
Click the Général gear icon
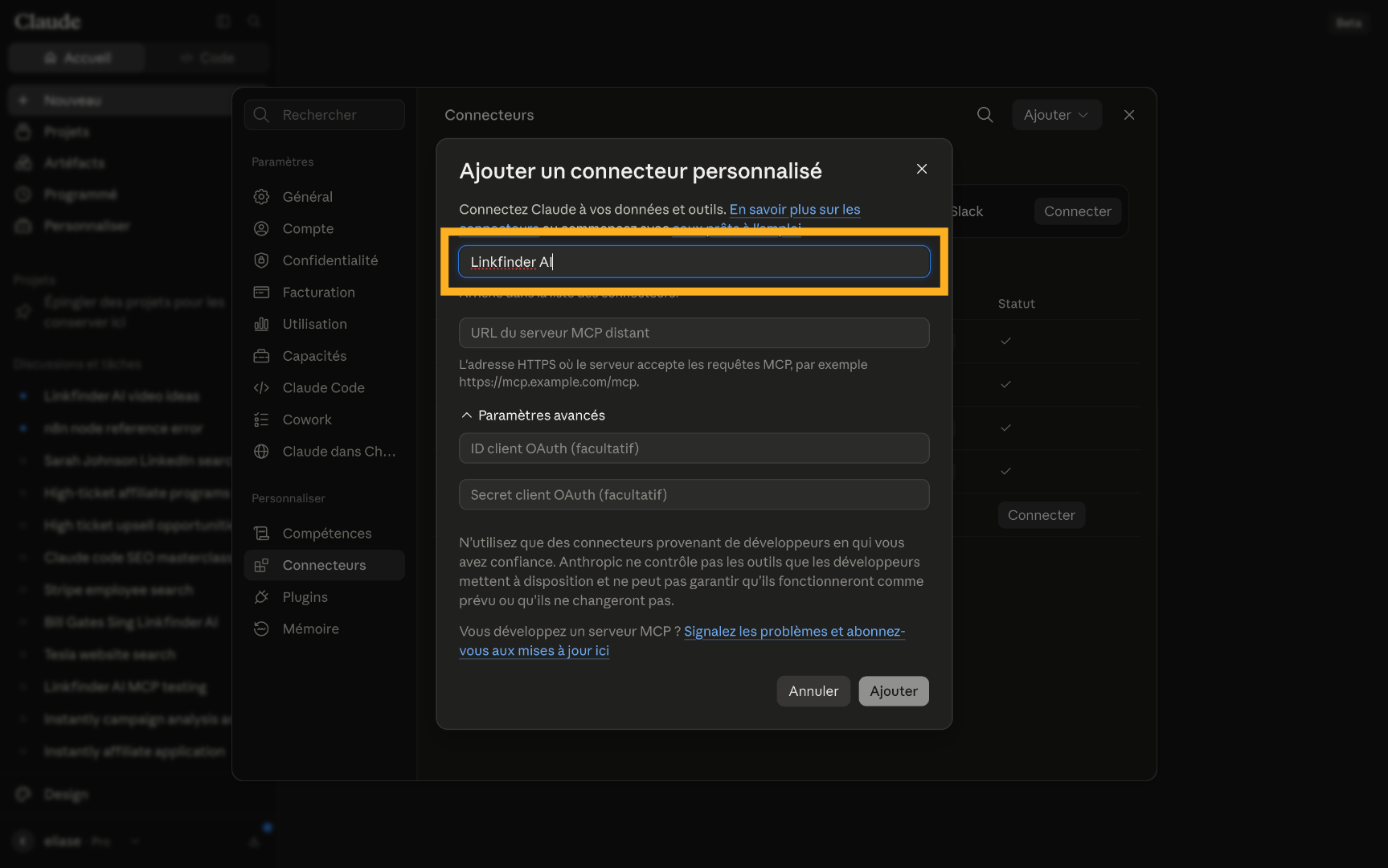pos(261,197)
